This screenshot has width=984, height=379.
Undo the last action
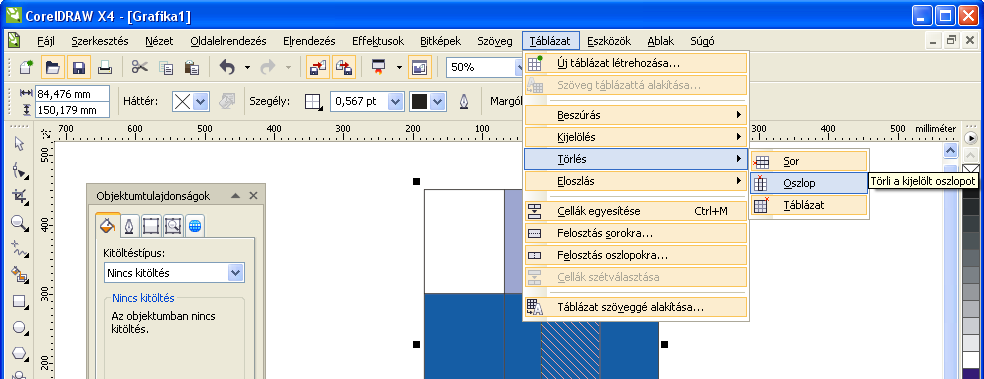point(227,67)
